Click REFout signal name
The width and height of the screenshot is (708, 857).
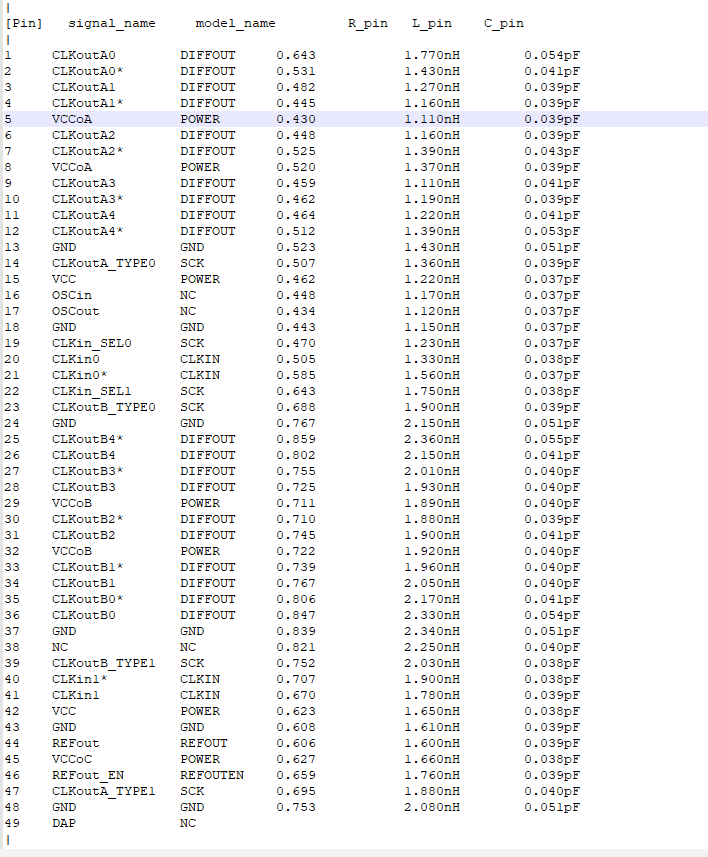click(x=75, y=743)
